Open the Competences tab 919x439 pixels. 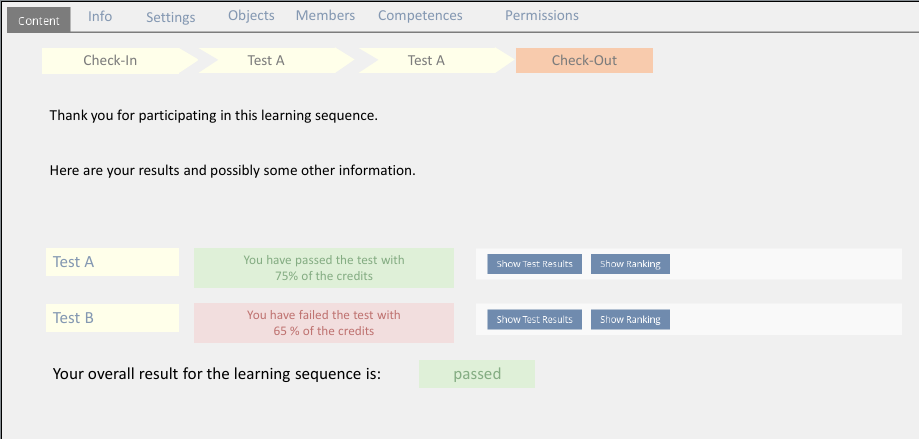[x=420, y=16]
